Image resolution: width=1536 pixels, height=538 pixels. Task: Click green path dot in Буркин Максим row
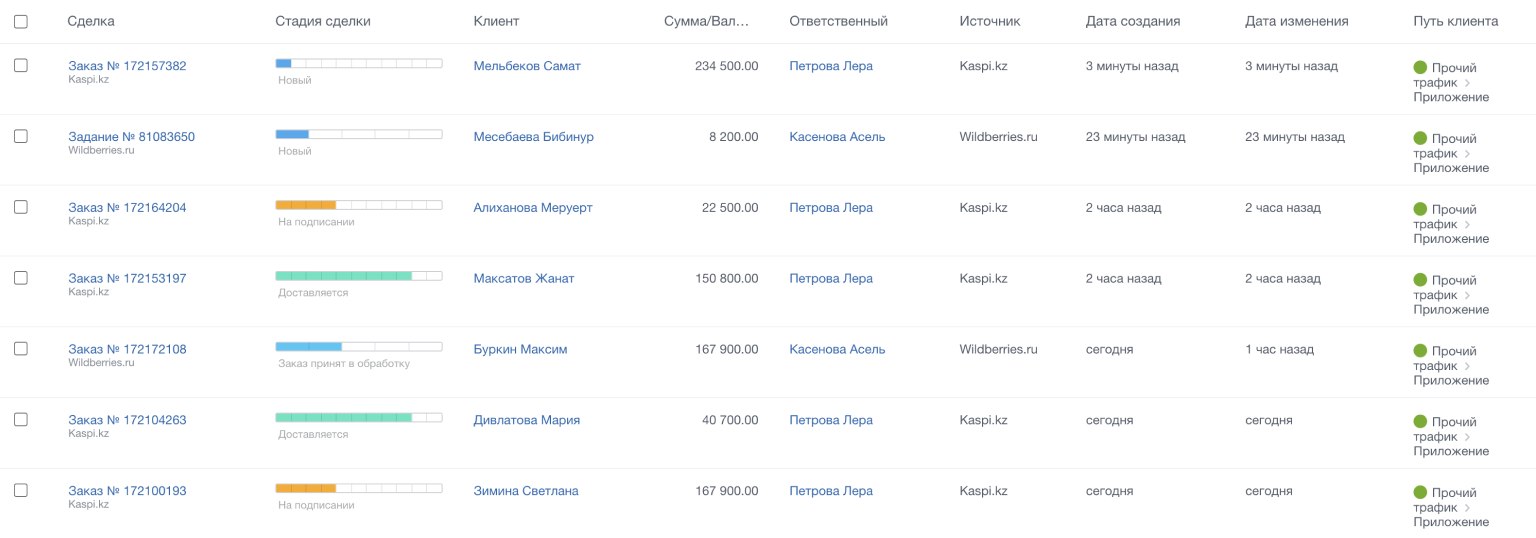pyautogui.click(x=1420, y=351)
